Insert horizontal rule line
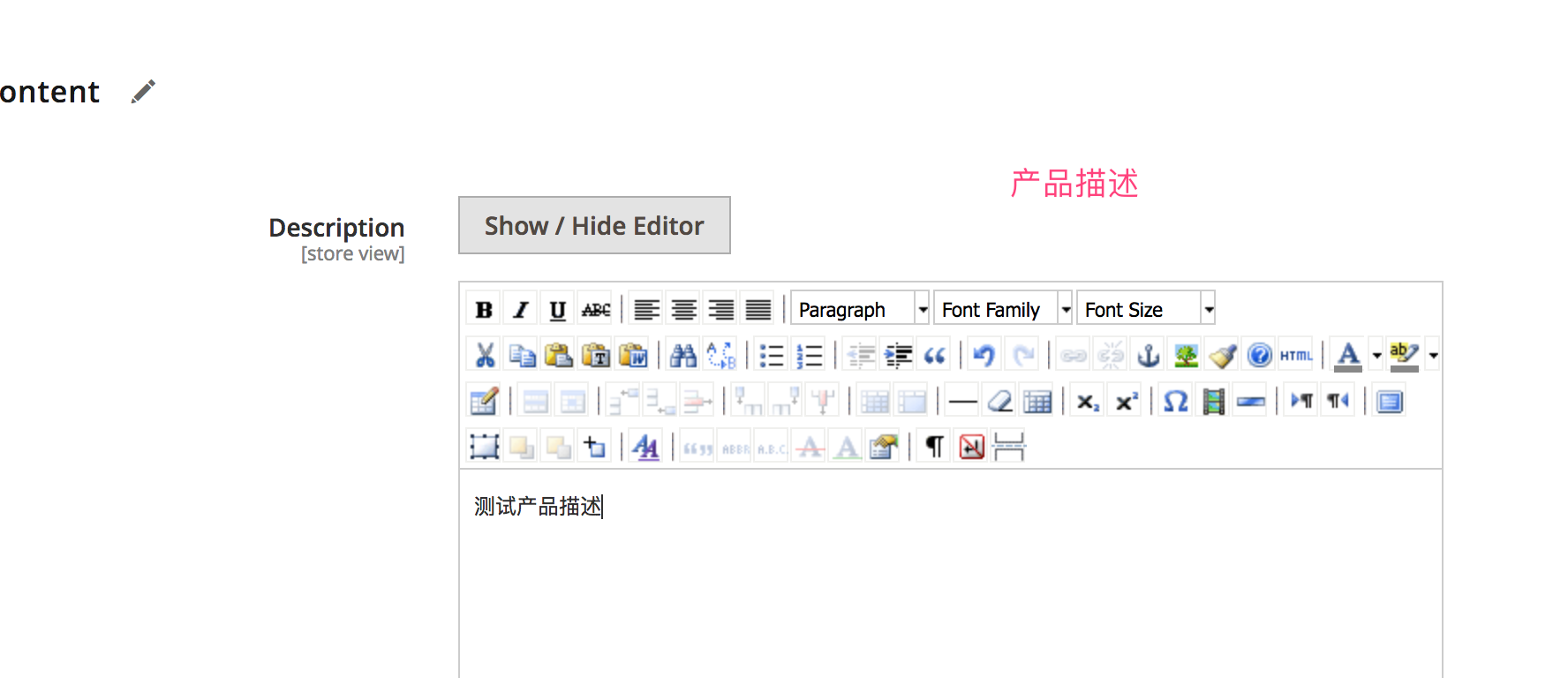The image size is (1568, 678). click(962, 402)
